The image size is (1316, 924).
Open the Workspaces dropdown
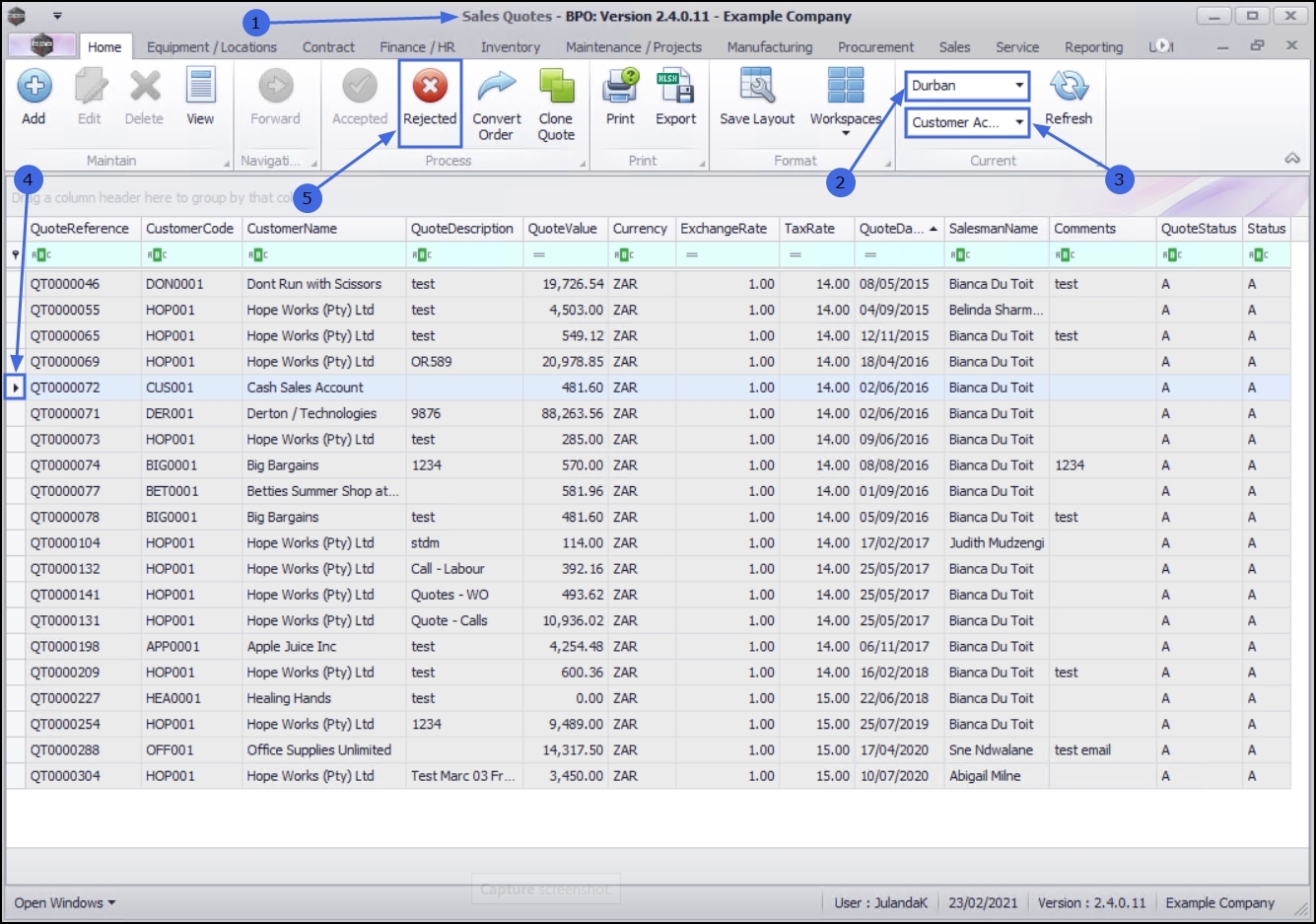point(846,102)
